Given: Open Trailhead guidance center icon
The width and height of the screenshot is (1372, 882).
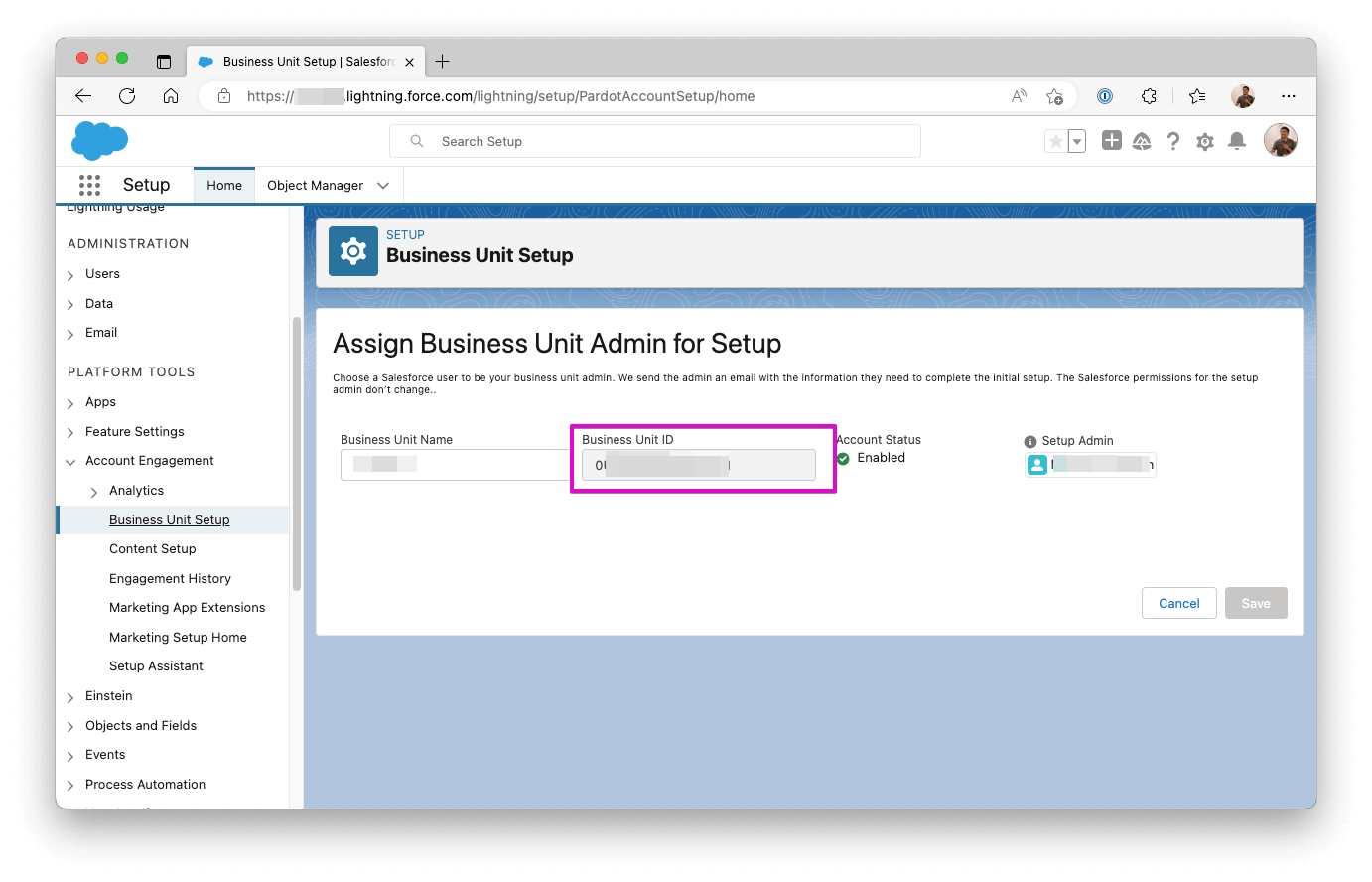Looking at the screenshot, I should tap(1142, 141).
